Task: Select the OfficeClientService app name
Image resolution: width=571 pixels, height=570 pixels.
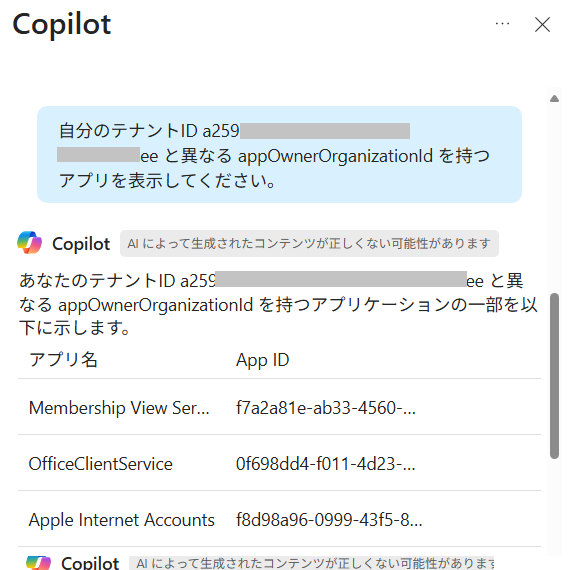Action: click(x=101, y=464)
